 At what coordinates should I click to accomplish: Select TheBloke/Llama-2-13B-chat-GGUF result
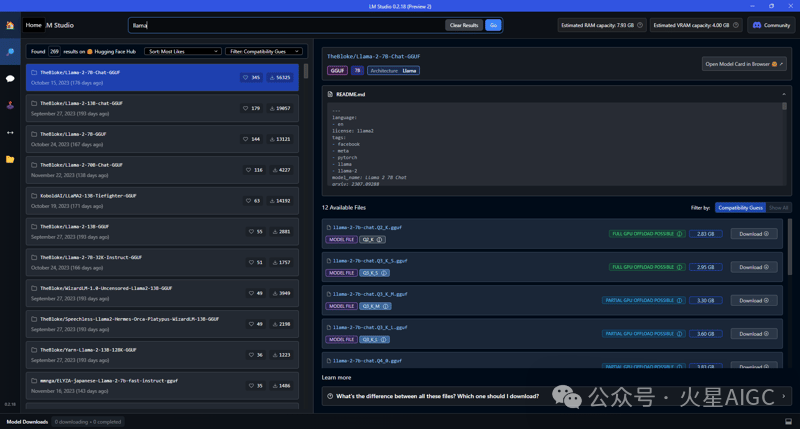[162, 108]
